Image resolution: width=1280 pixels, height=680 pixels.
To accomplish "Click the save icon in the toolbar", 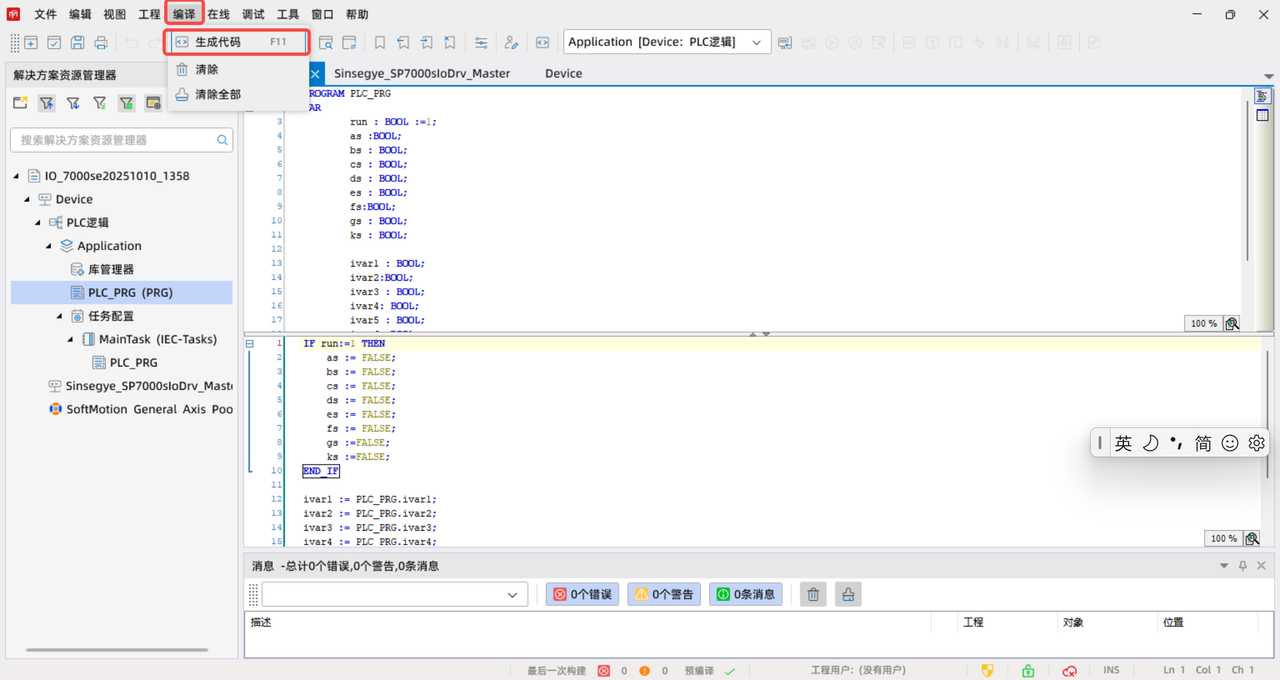I will 77,43.
